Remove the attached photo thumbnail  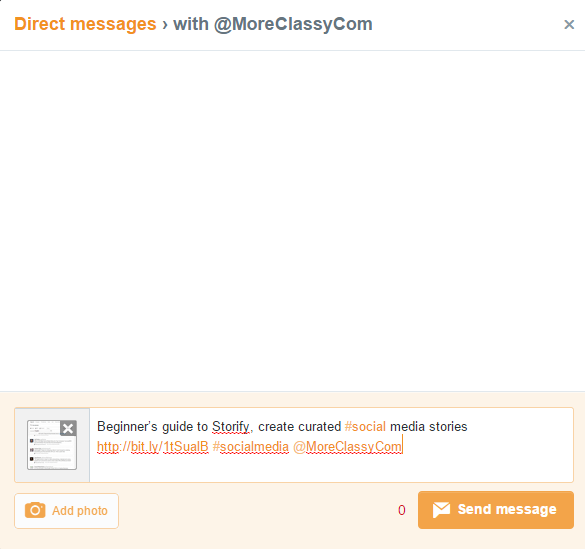(68, 428)
